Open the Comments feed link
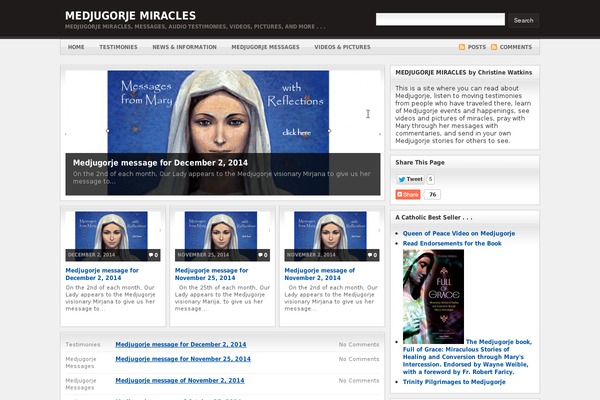Screen dimensions: 600x400 pyautogui.click(x=516, y=47)
